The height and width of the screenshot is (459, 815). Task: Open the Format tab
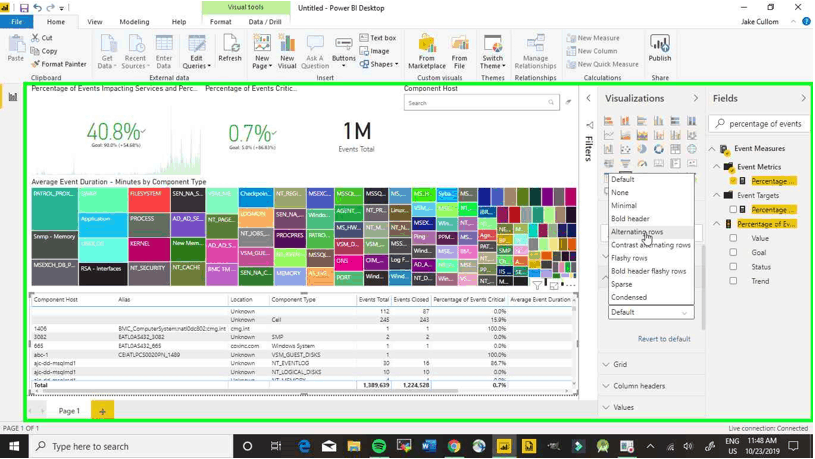tap(220, 22)
